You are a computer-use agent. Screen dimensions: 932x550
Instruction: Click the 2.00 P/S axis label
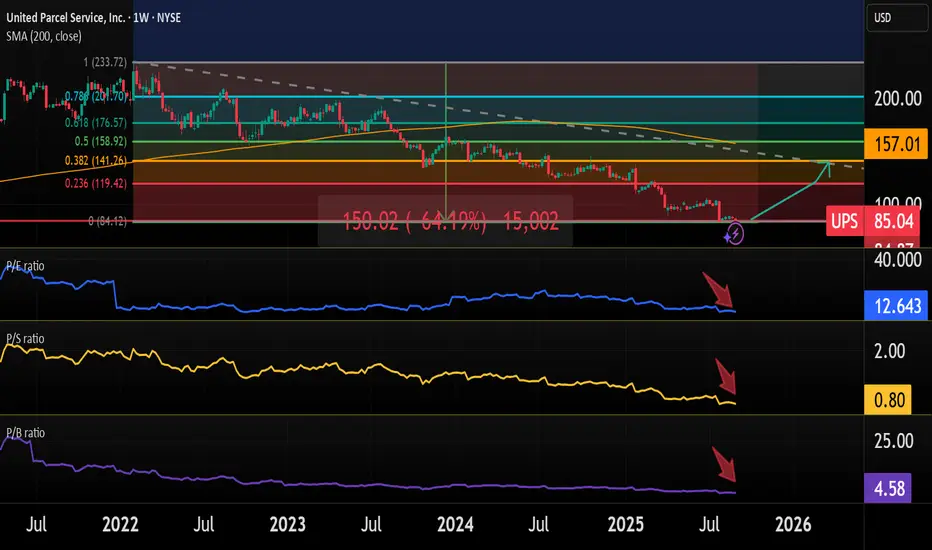coord(890,351)
